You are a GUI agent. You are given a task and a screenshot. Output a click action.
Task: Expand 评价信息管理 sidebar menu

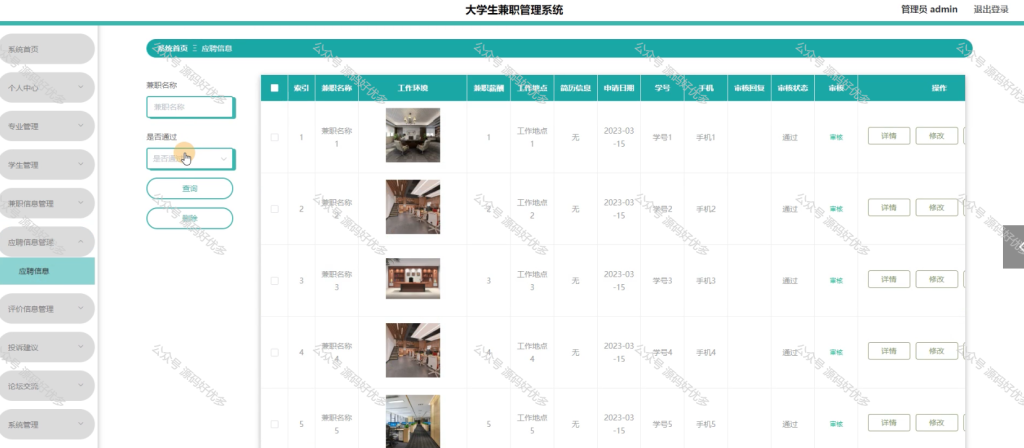click(x=47, y=309)
